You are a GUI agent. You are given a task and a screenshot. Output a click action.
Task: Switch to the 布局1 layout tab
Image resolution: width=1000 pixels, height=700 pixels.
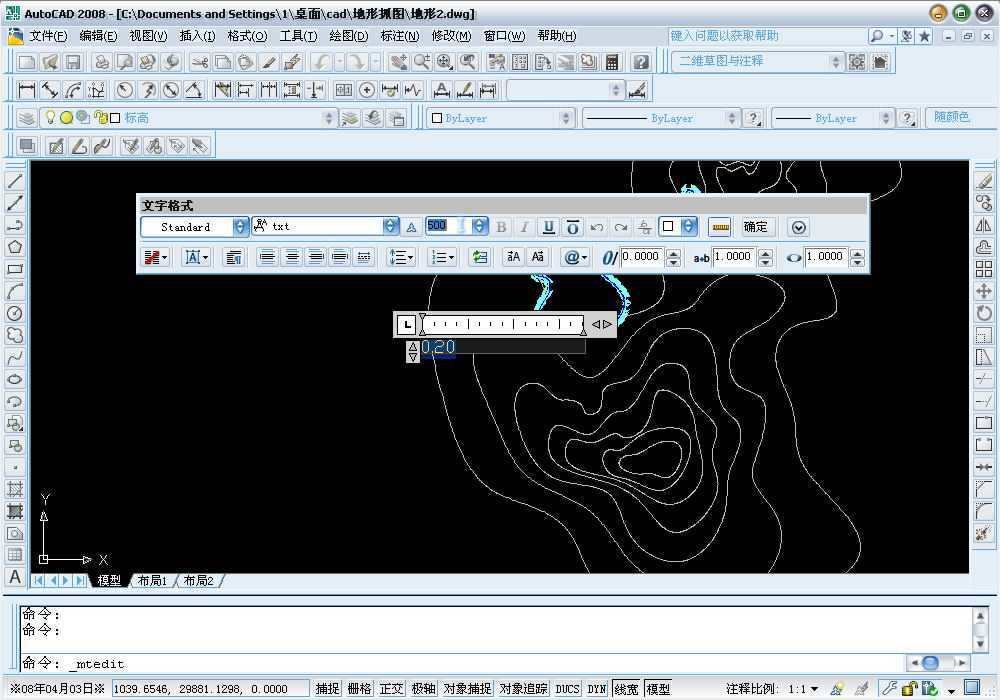[151, 581]
